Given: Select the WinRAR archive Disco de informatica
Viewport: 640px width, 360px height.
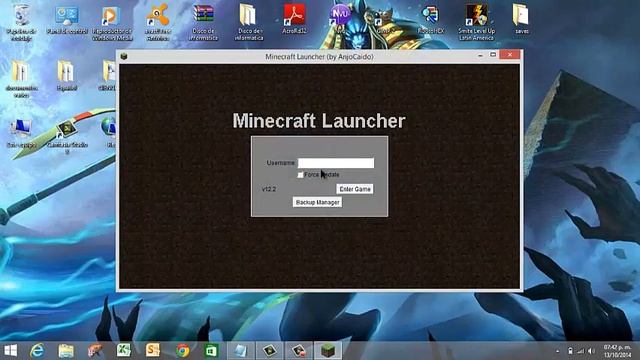Looking at the screenshot, I should 203,23.
